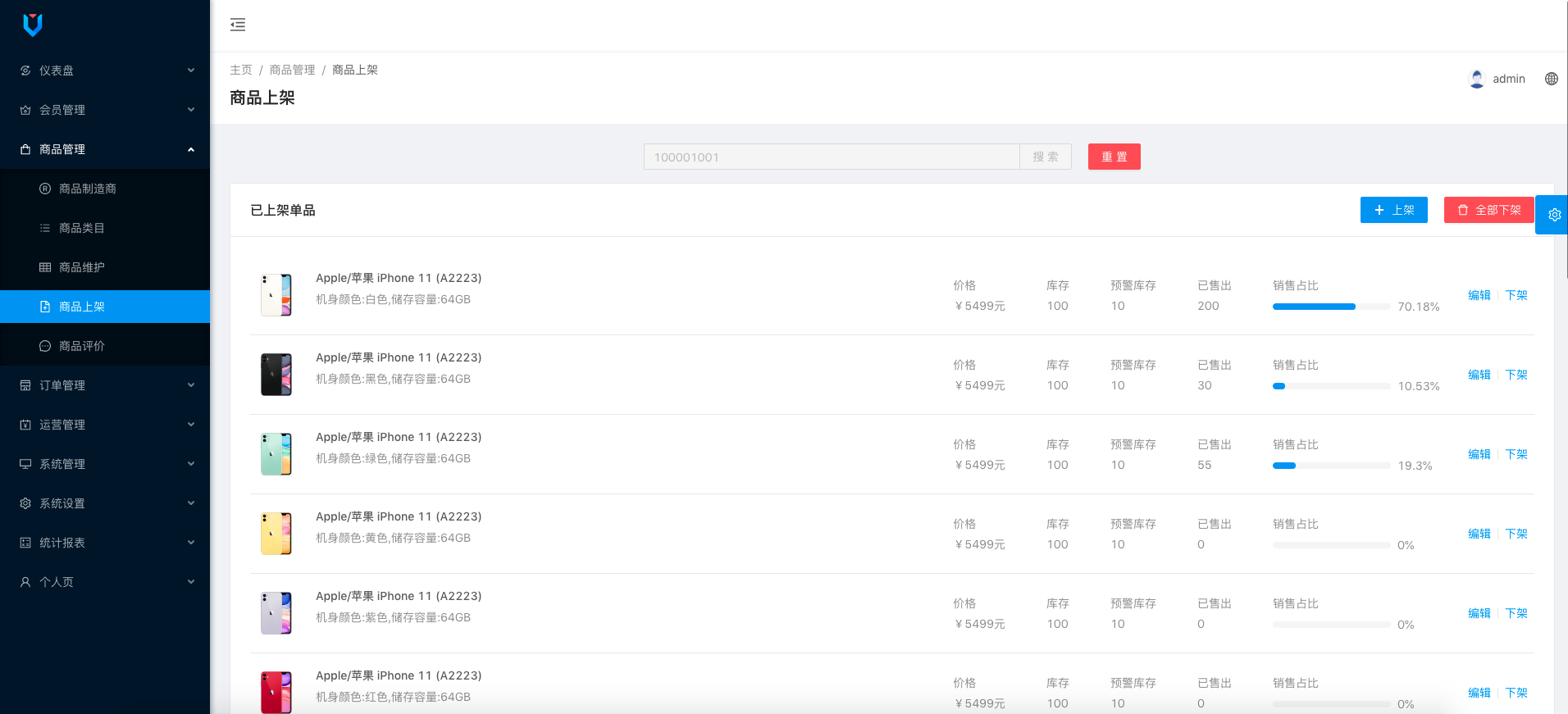Viewport: 1568px width, 714px height.
Task: Collapse the sidebar with the menu-fold icon
Action: pos(238,25)
